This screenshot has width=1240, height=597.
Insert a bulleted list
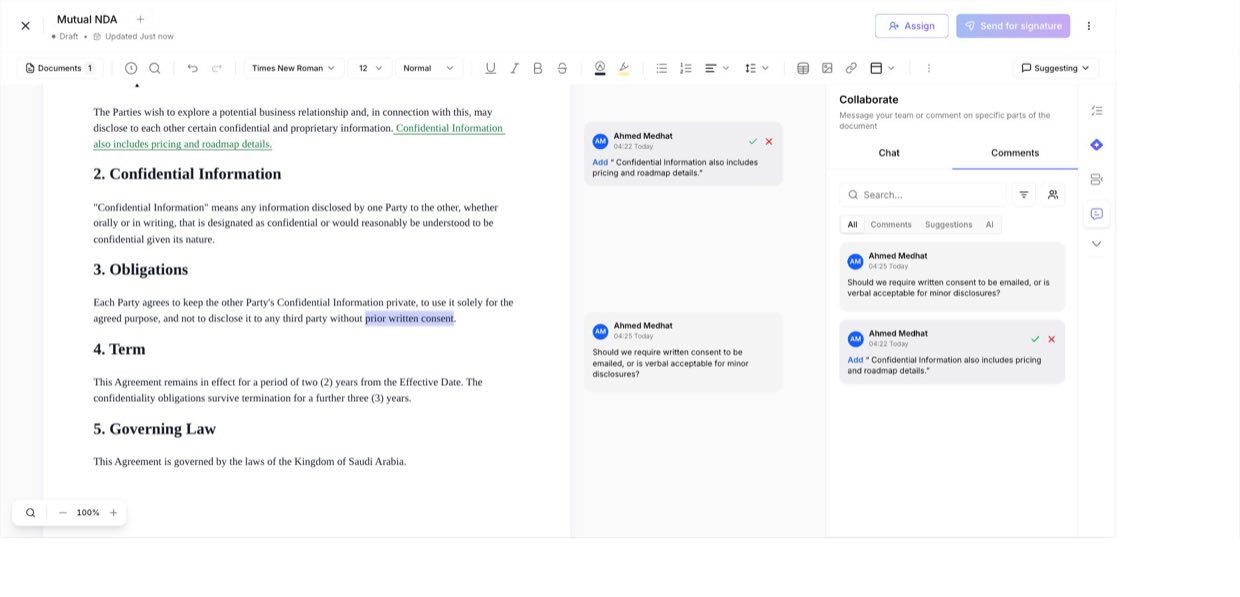tap(662, 68)
